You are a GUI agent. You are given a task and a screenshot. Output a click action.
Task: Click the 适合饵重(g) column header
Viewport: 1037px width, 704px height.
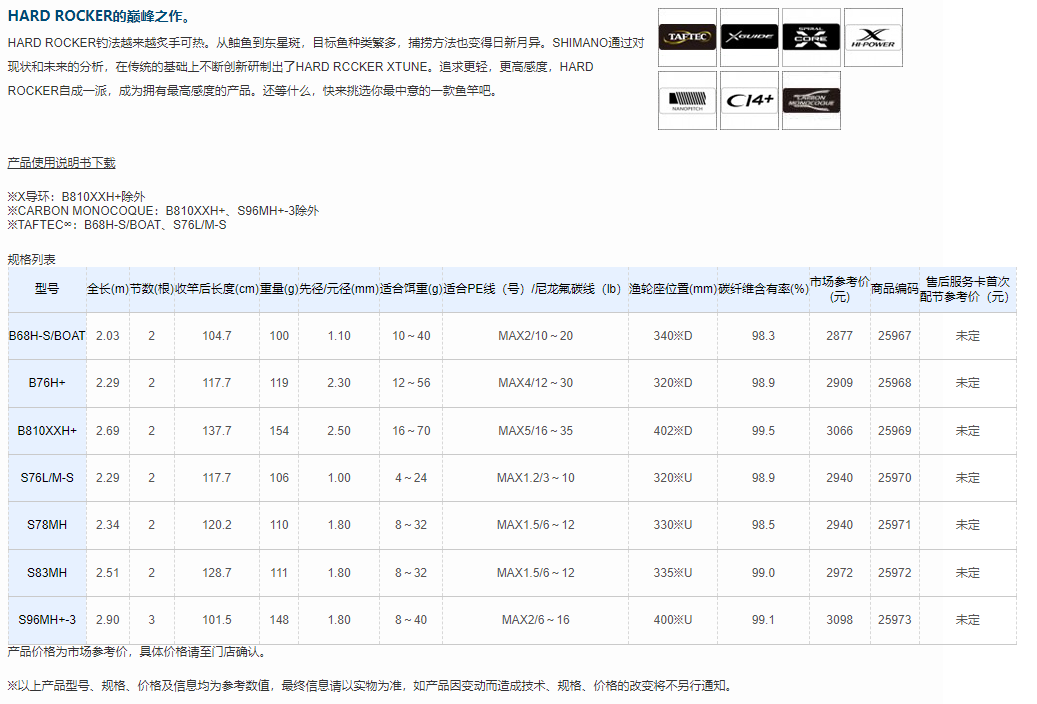411,289
